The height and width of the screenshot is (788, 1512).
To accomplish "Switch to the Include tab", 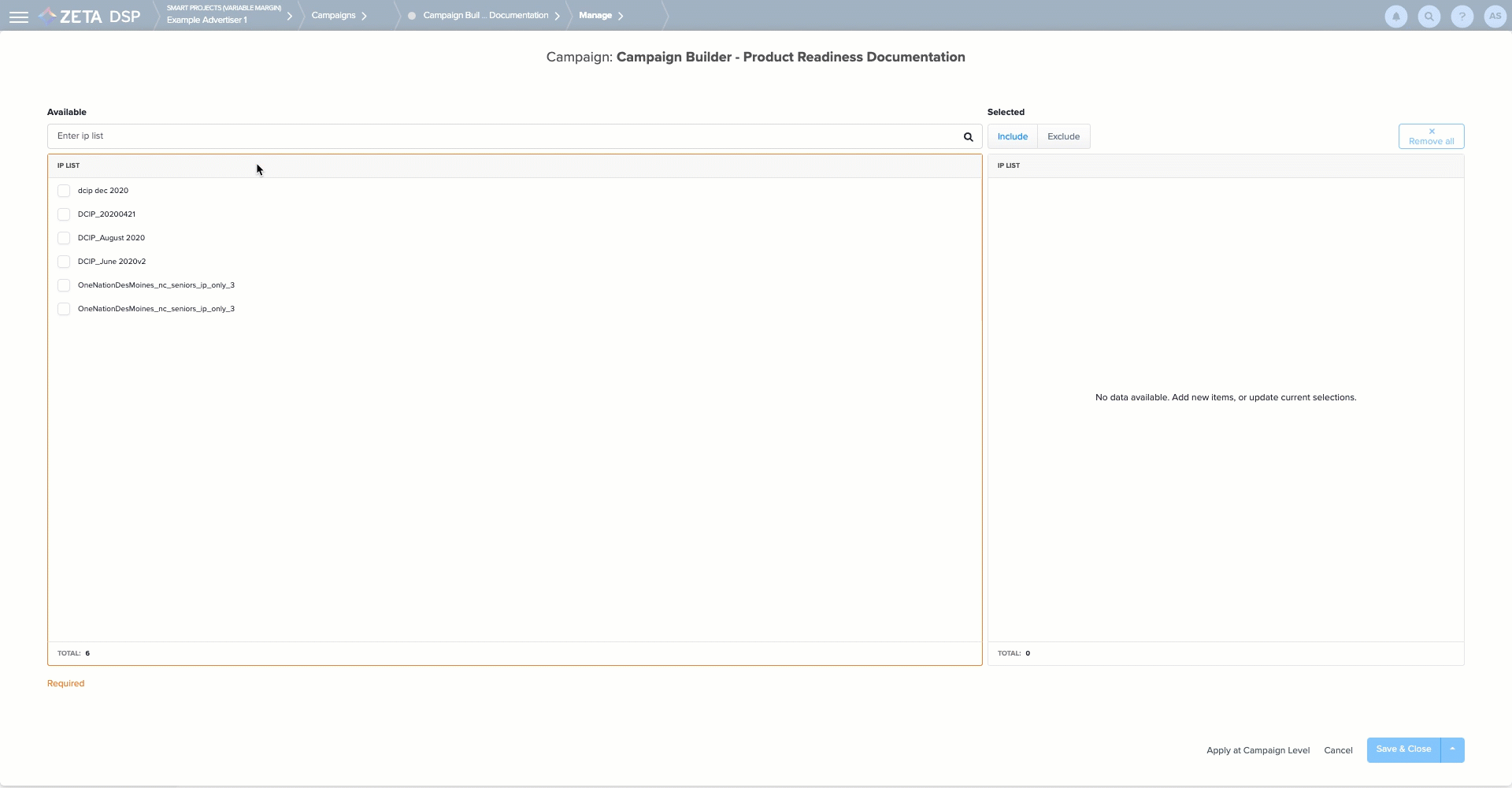I will pyautogui.click(x=1012, y=137).
